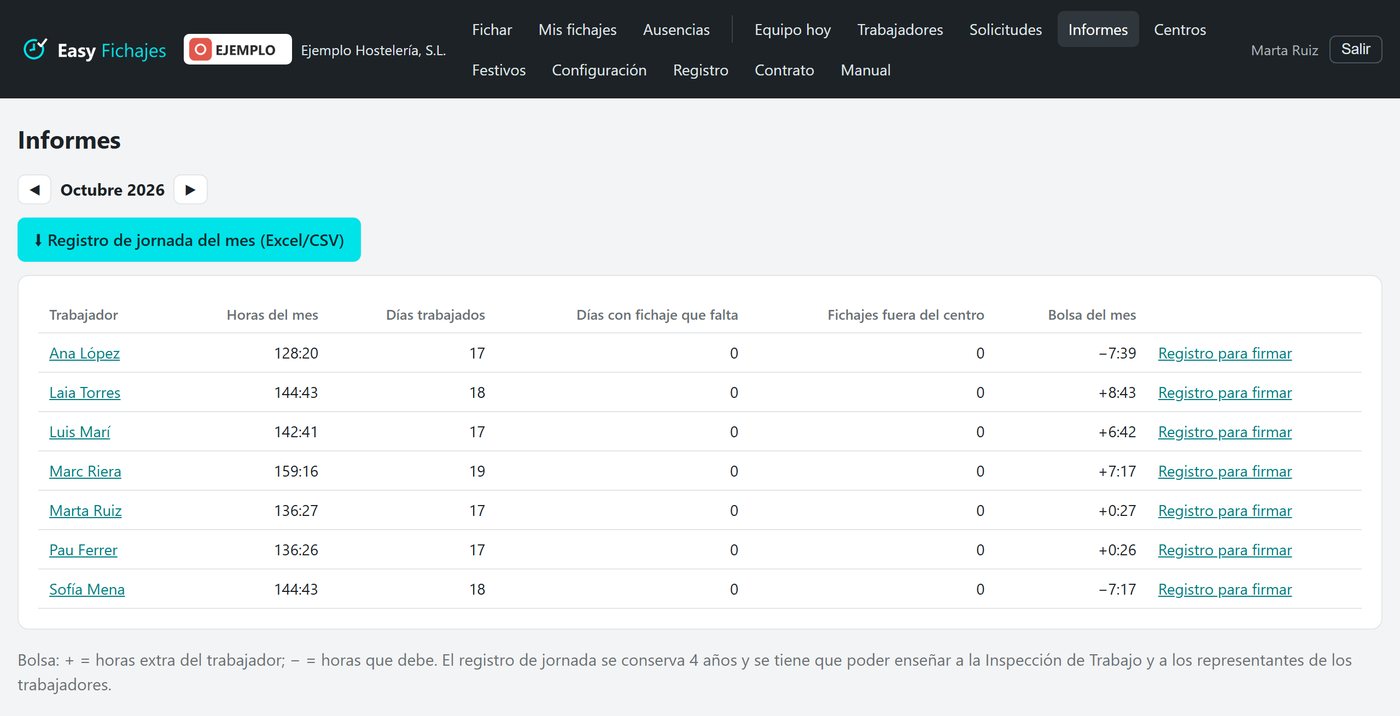Go to Trabajadores page
Image resolution: width=1400 pixels, height=716 pixels.
pos(900,30)
